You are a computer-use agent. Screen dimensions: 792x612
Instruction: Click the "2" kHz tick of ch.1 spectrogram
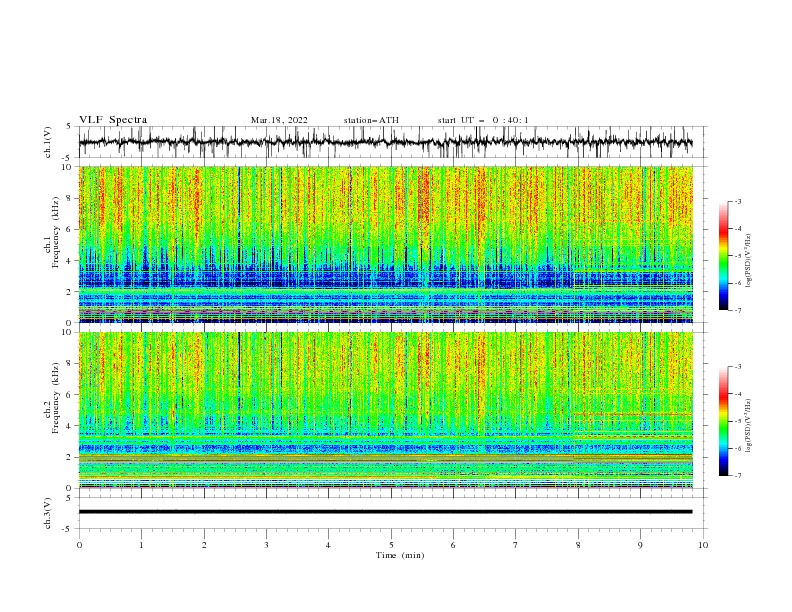71,292
